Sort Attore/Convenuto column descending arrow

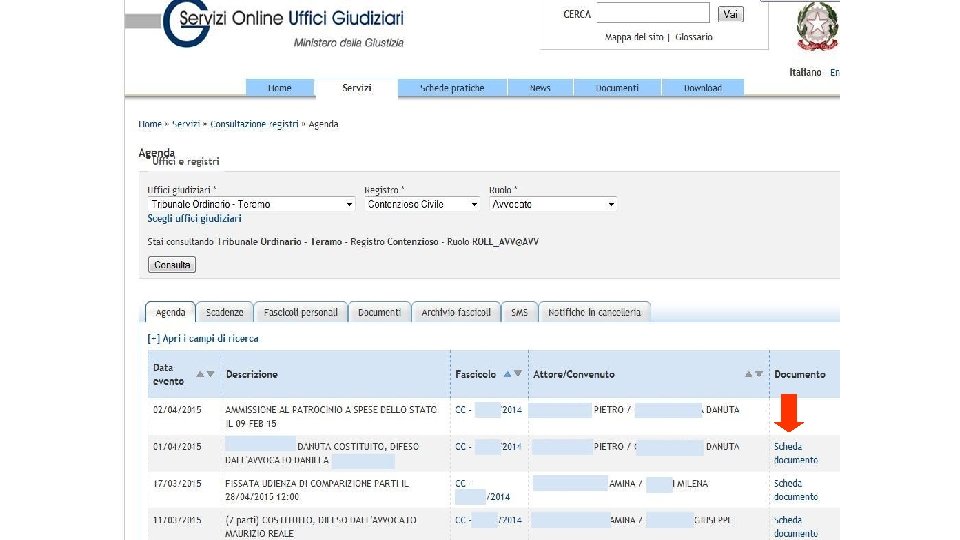(x=759, y=374)
